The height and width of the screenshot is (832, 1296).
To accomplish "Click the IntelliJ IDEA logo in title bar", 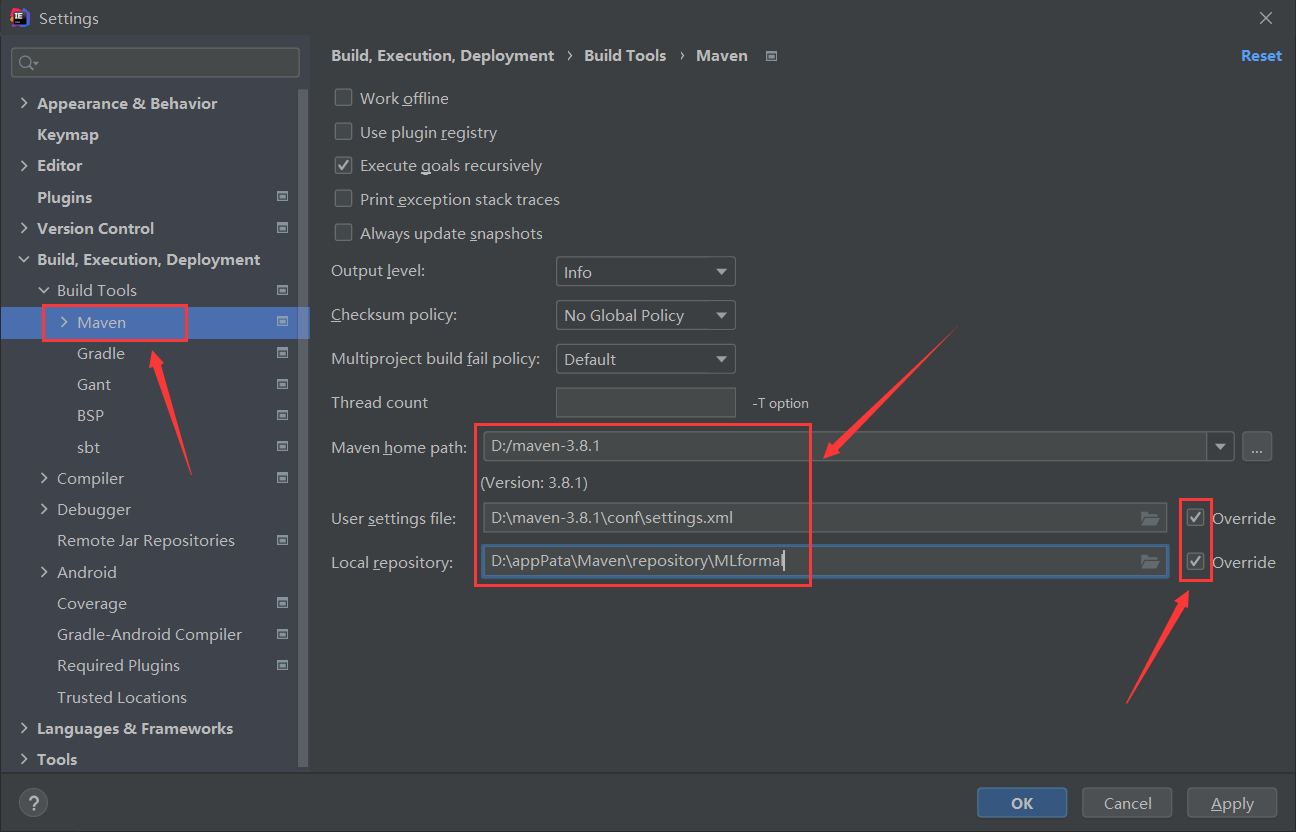I will click(x=19, y=18).
